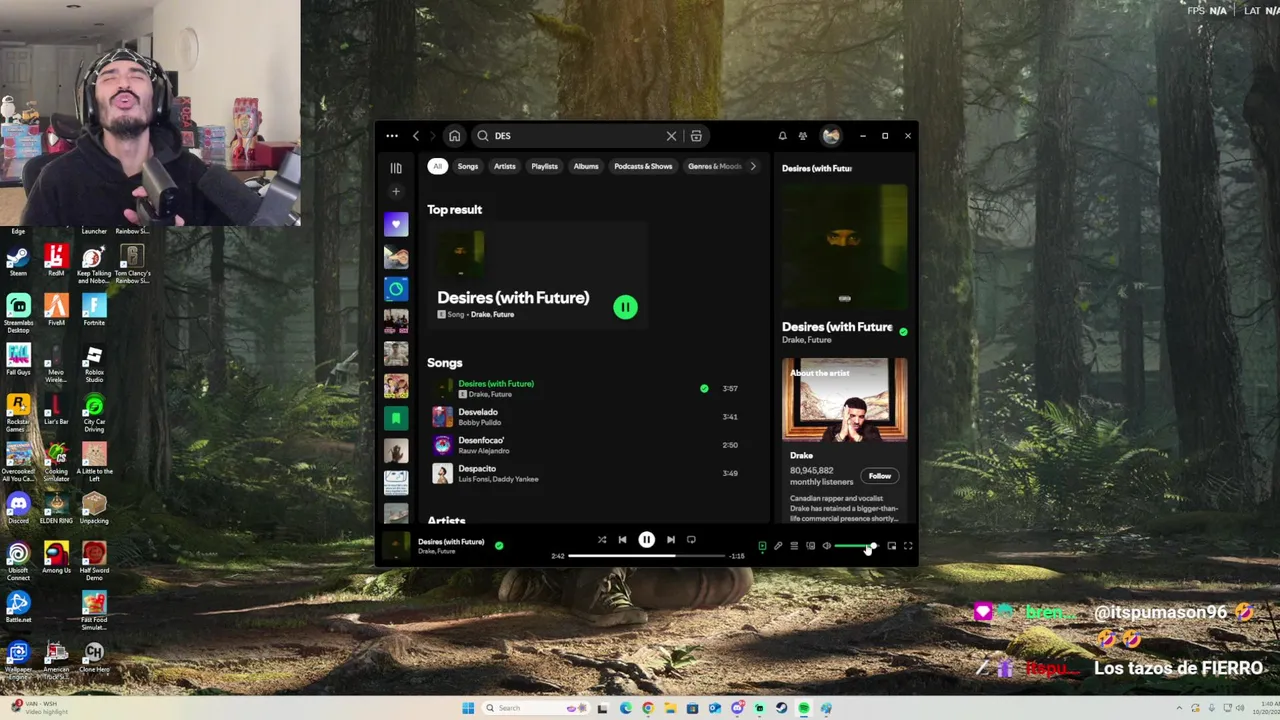The width and height of the screenshot is (1280, 720).
Task: Open the Liked Songs playlist
Action: click(x=396, y=224)
